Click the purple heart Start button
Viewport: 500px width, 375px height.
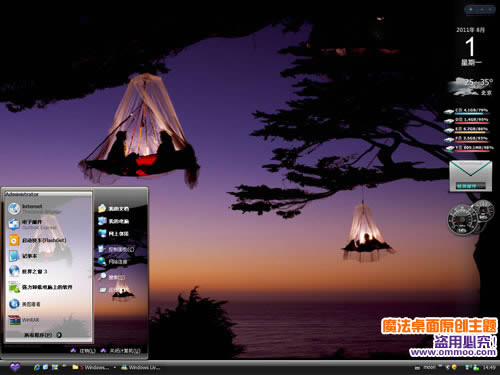[x=15, y=367]
